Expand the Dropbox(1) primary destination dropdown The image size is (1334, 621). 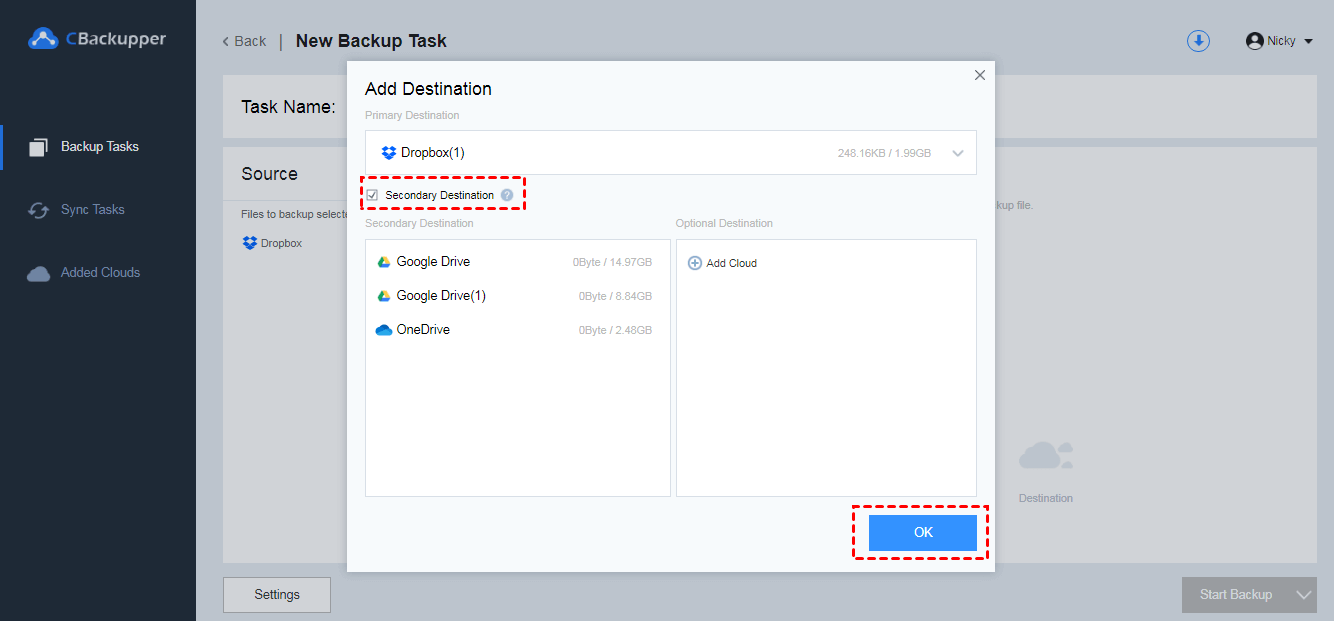957,153
